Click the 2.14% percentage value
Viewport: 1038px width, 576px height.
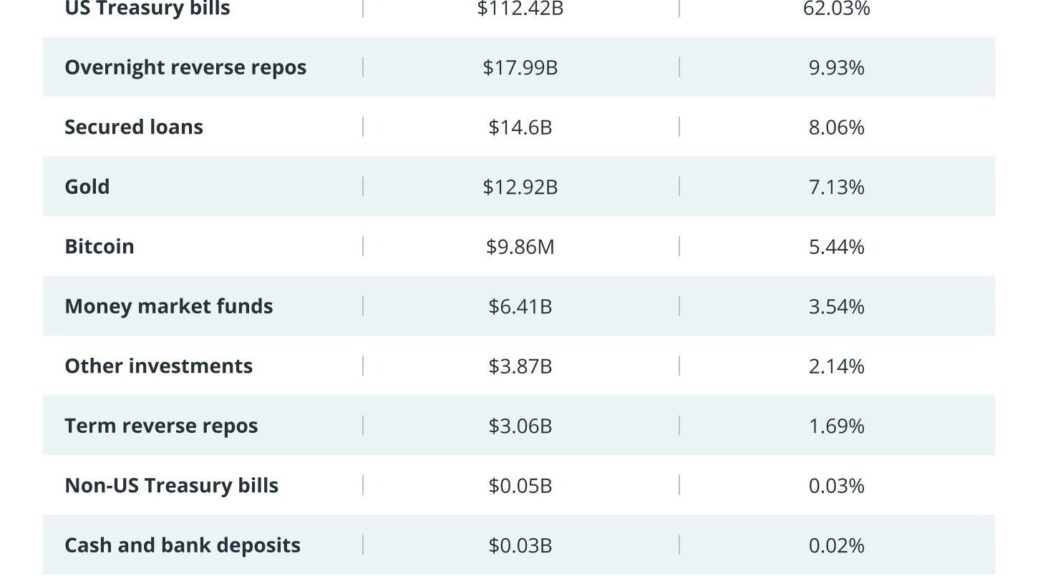pos(836,366)
